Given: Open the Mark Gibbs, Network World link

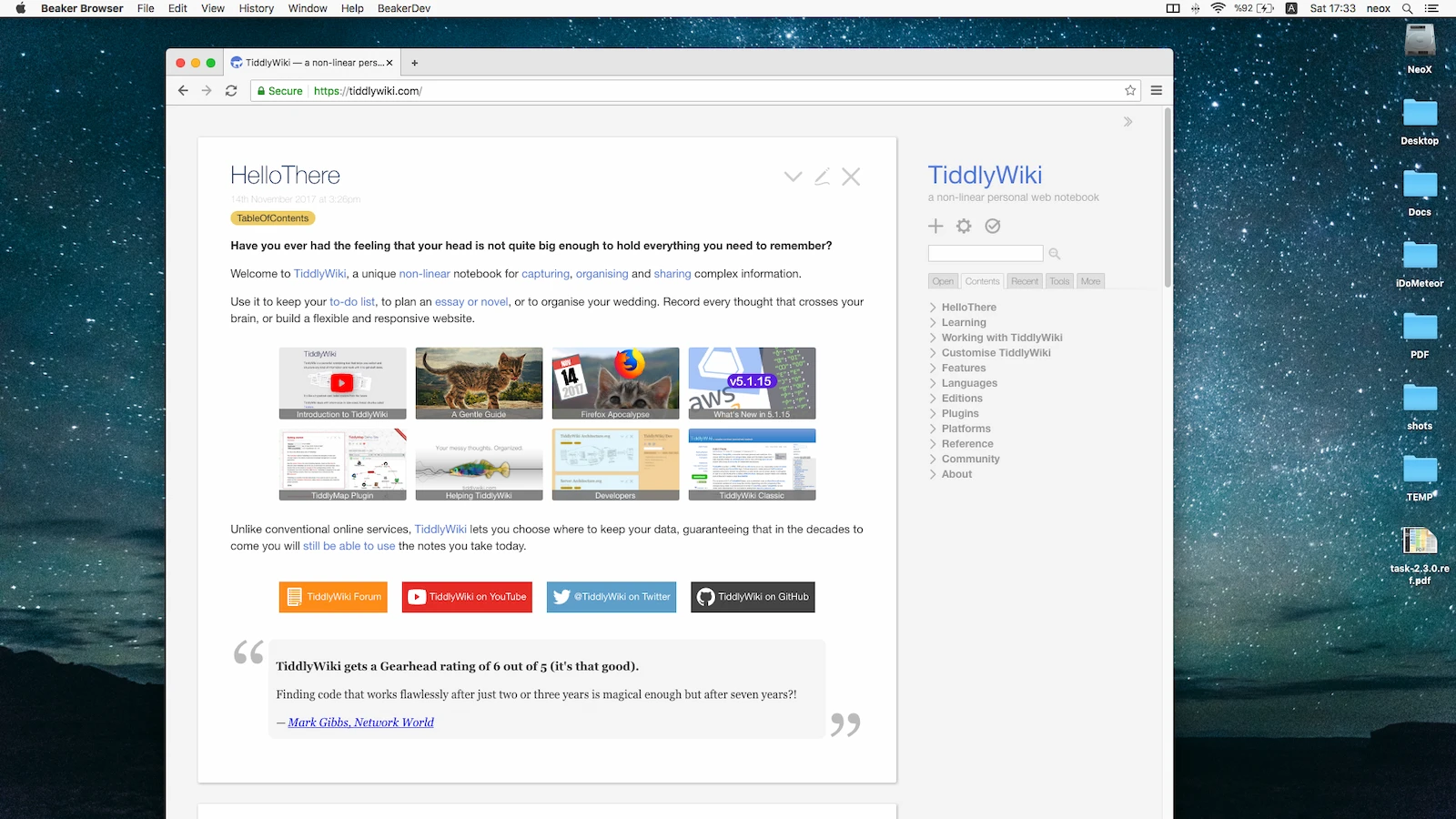Looking at the screenshot, I should click(361, 723).
